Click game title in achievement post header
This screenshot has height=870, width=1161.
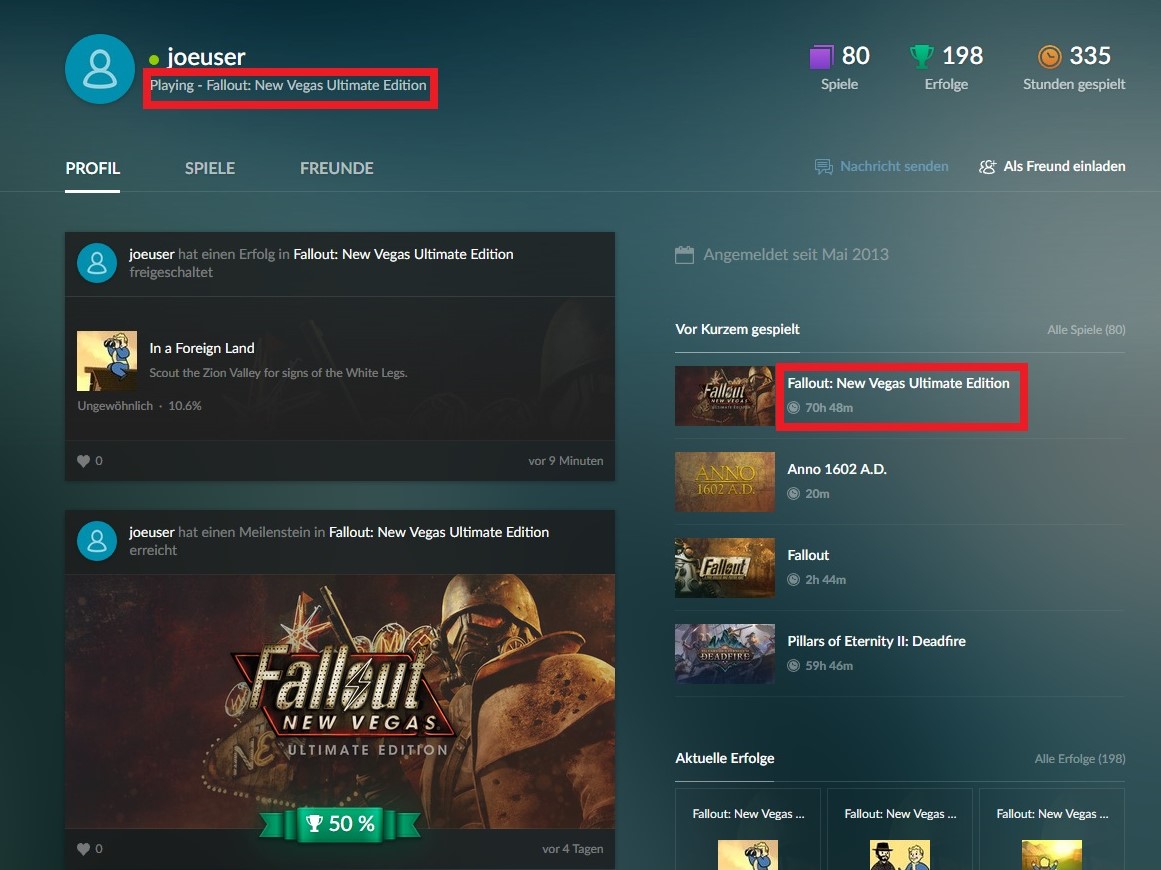coord(404,254)
